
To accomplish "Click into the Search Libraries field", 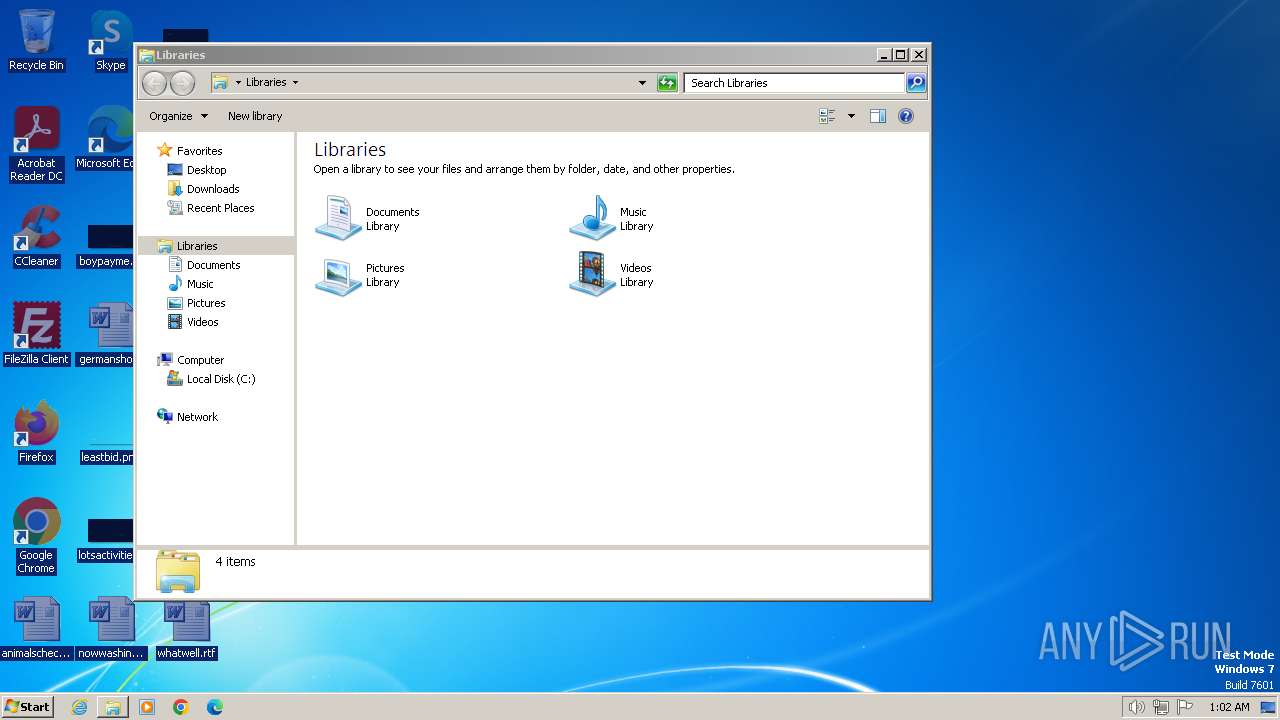I will 795,83.
